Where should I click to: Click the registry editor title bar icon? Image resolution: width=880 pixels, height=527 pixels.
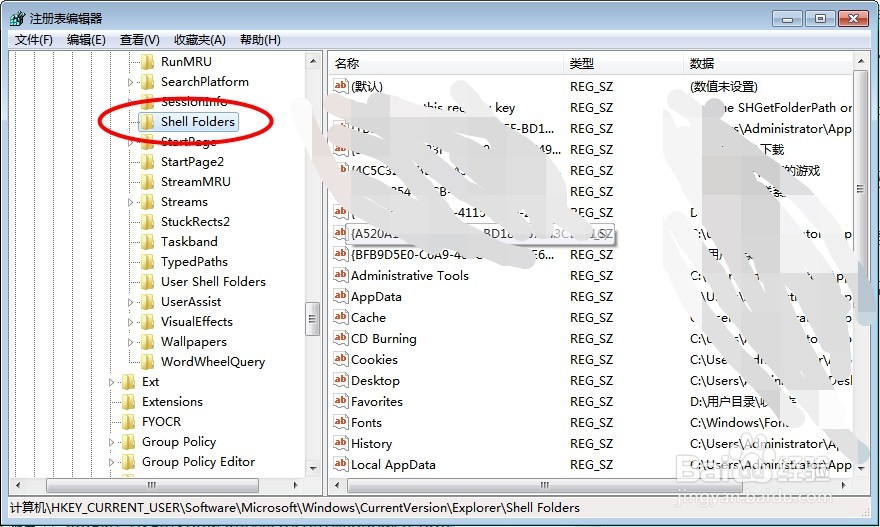18,19
